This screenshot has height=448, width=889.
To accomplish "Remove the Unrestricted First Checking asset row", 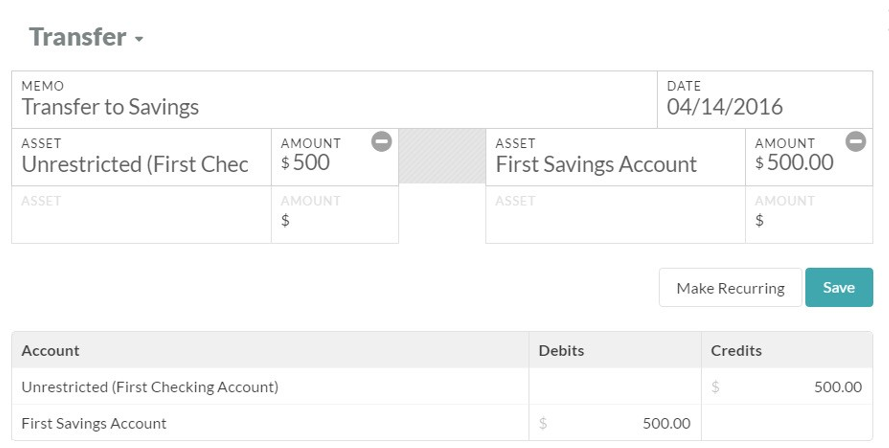I will point(382,141).
